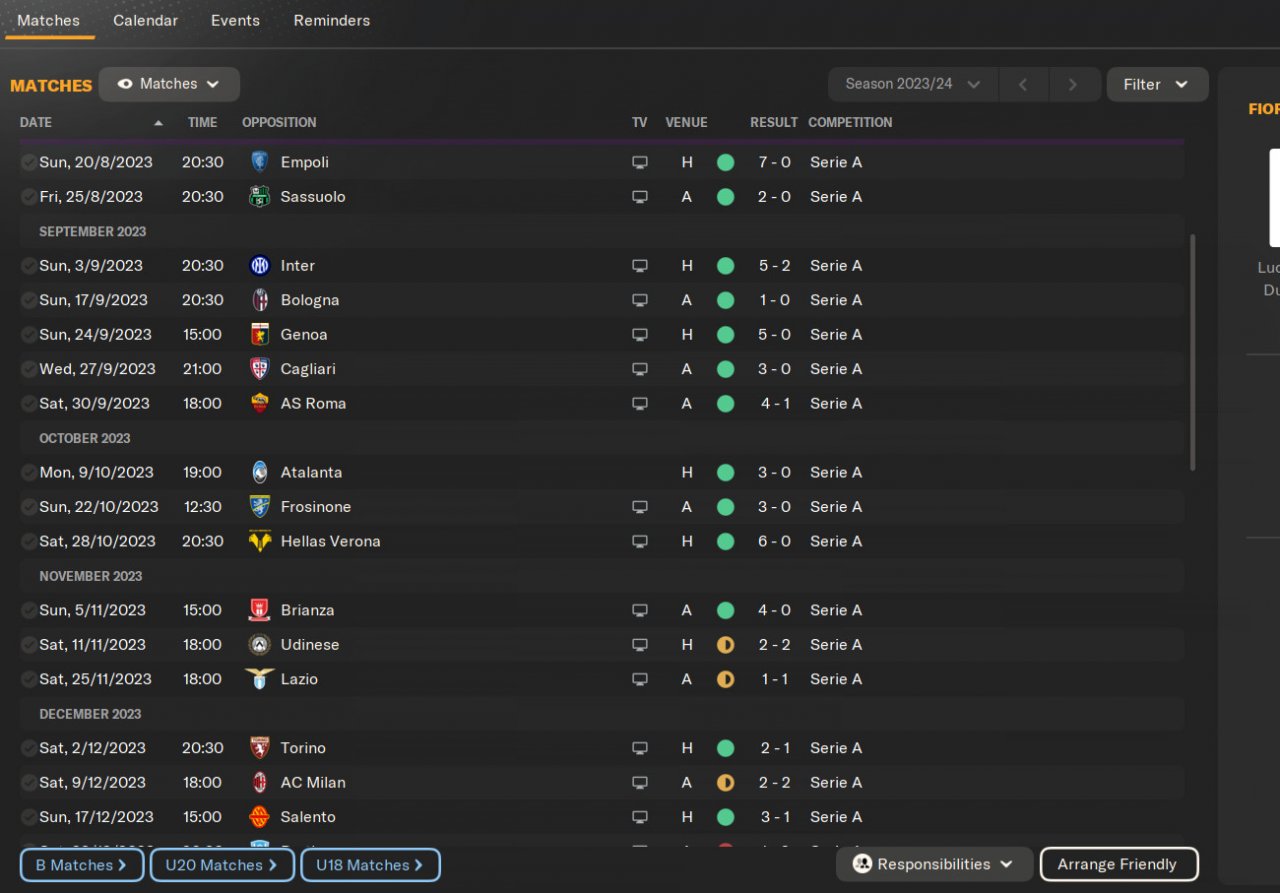
Task: Click the AS Roma crest icon
Action: tap(259, 404)
